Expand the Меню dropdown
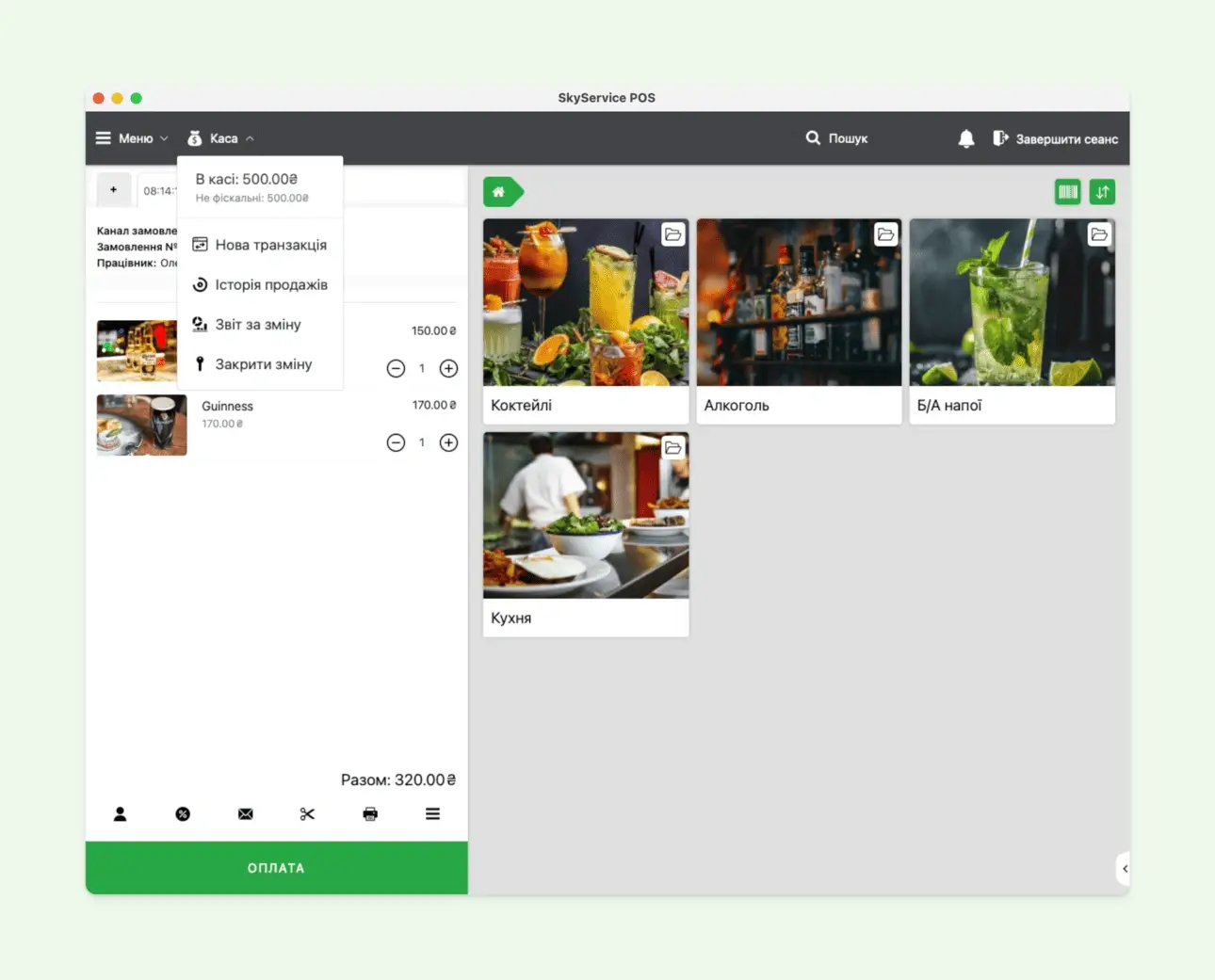 [x=132, y=138]
